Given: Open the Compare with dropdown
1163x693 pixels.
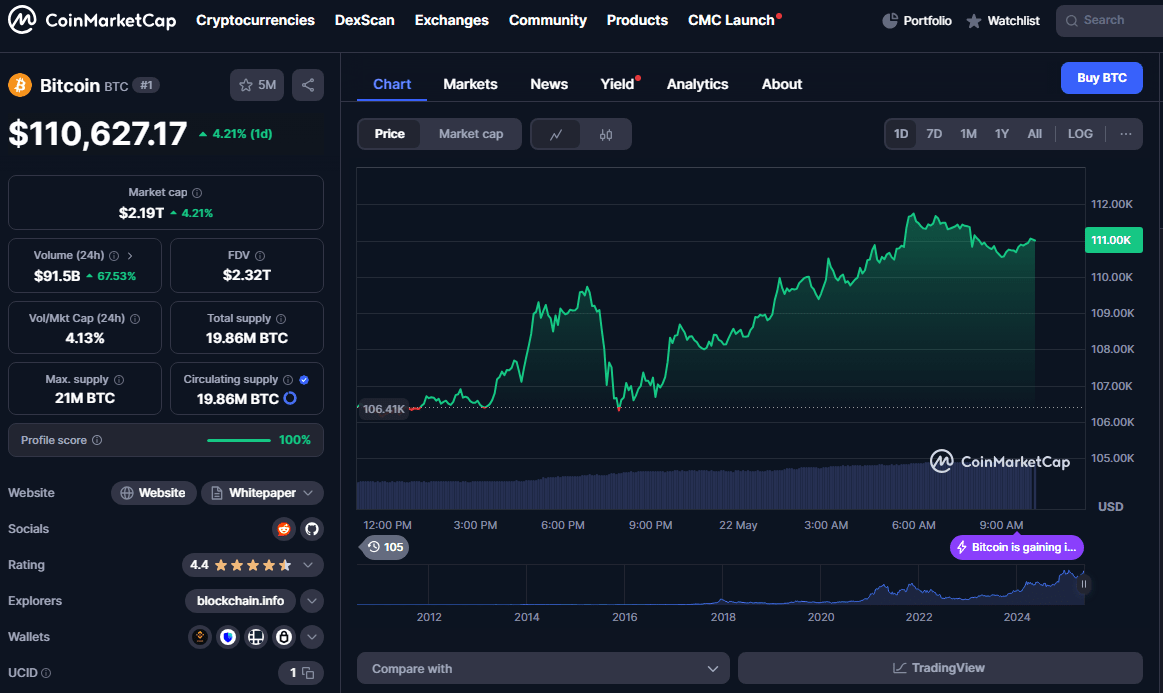Looking at the screenshot, I should (543, 669).
